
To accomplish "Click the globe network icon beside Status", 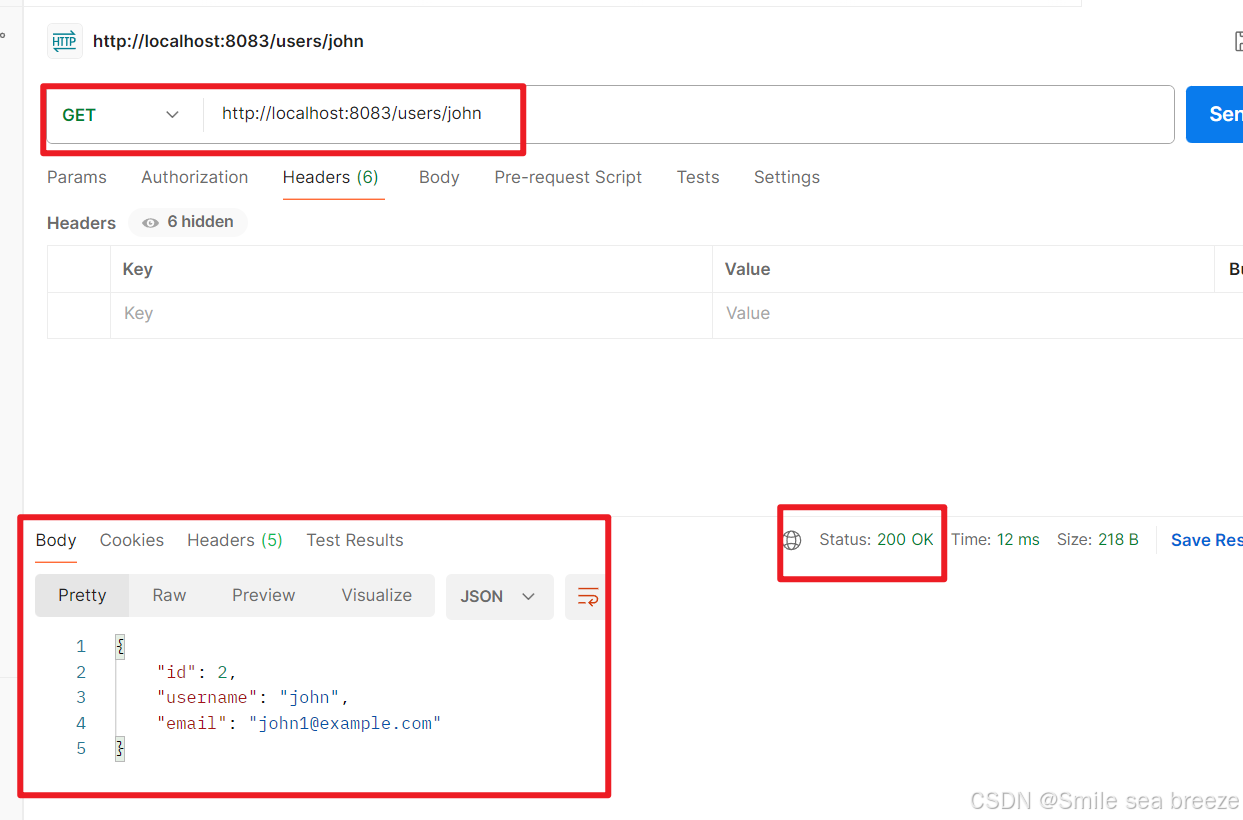I will point(792,540).
